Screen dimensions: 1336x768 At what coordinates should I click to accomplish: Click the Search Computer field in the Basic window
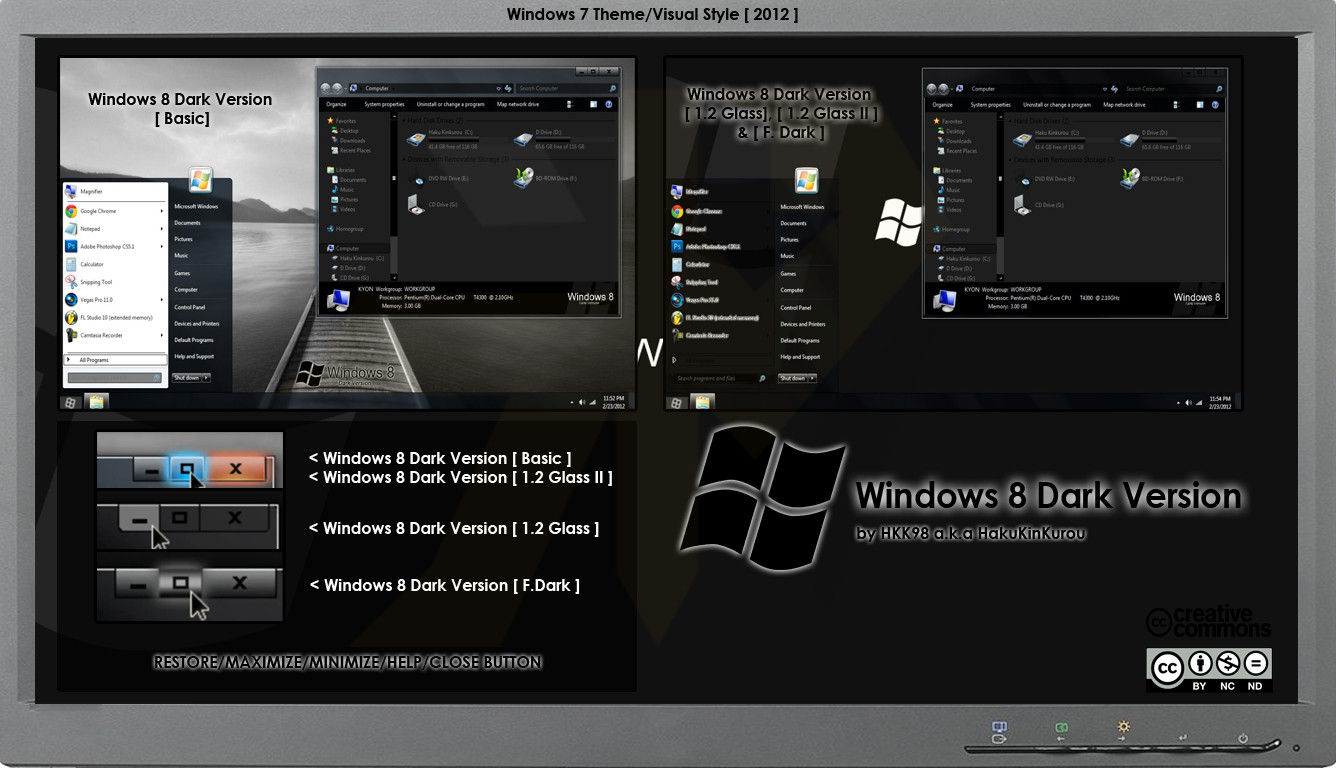566,88
